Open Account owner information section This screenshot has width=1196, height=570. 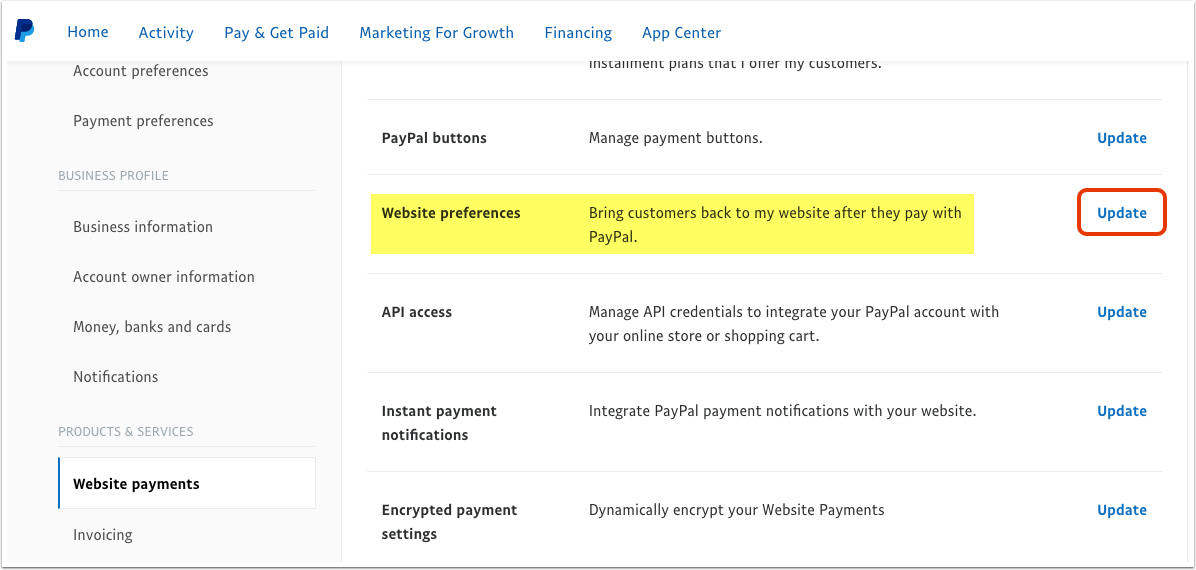point(164,277)
